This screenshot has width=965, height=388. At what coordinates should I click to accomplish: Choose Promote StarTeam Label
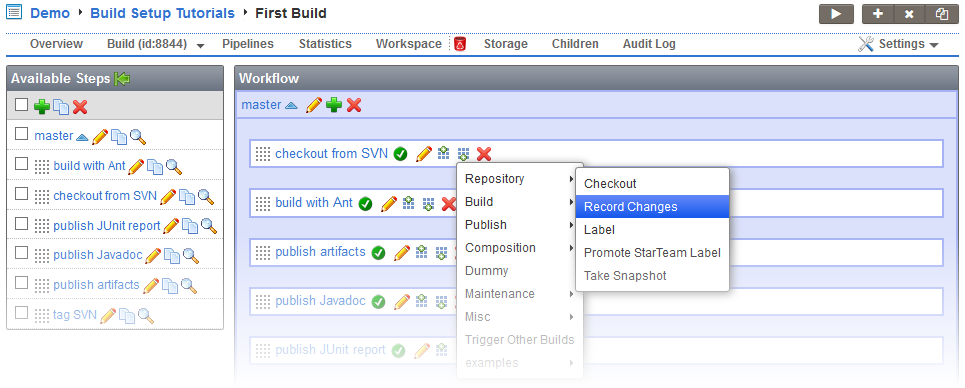tap(652, 253)
